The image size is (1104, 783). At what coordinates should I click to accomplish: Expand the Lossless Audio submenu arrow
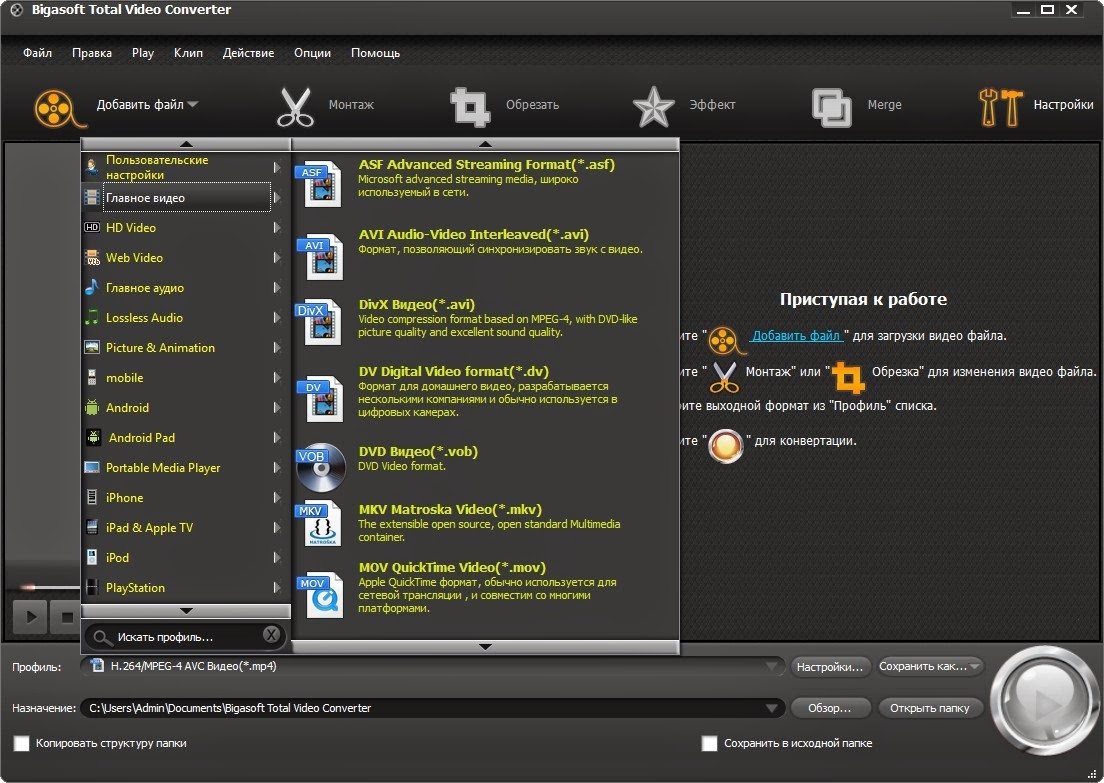coord(277,318)
